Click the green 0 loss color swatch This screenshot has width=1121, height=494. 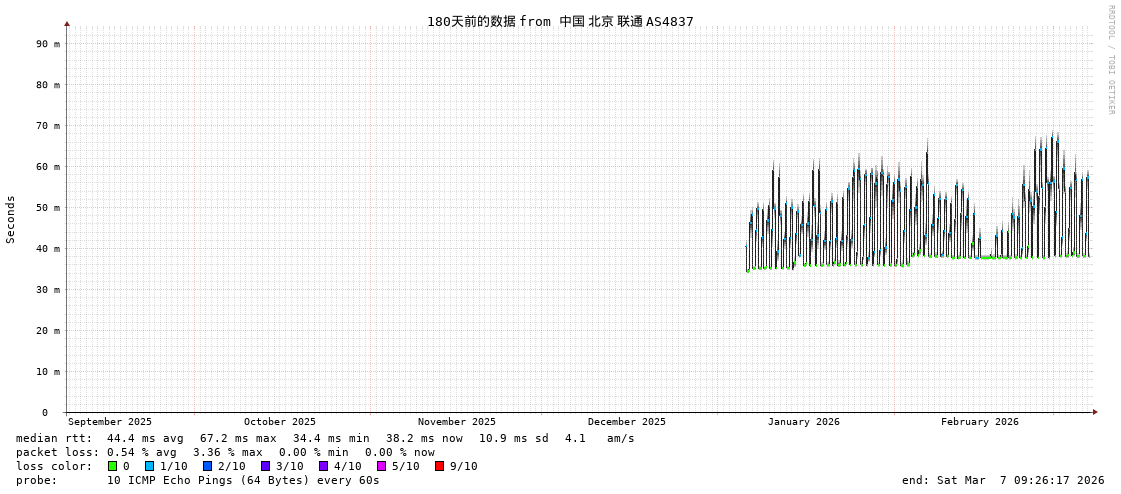[x=113, y=466]
